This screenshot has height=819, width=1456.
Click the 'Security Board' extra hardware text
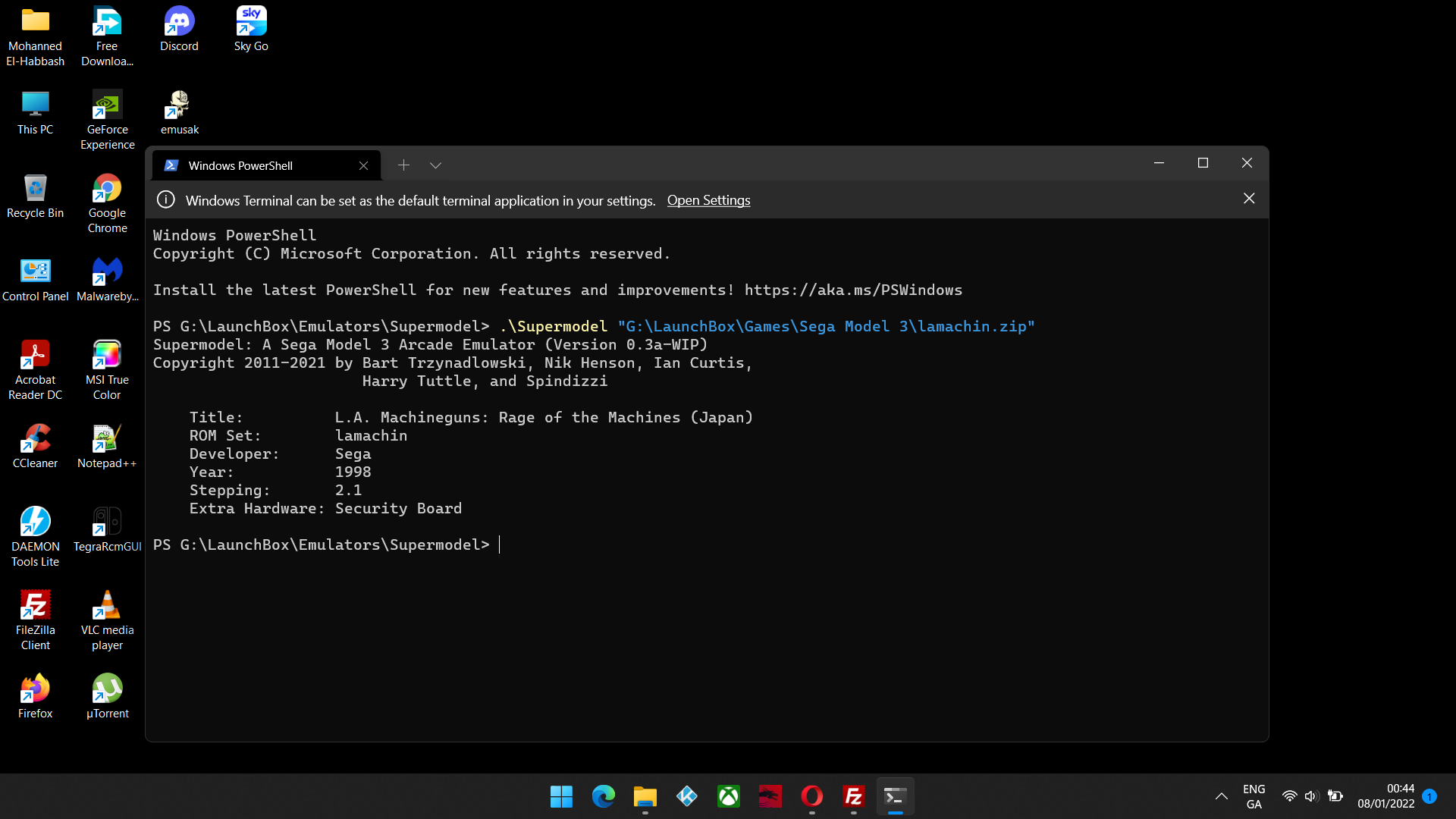click(398, 509)
